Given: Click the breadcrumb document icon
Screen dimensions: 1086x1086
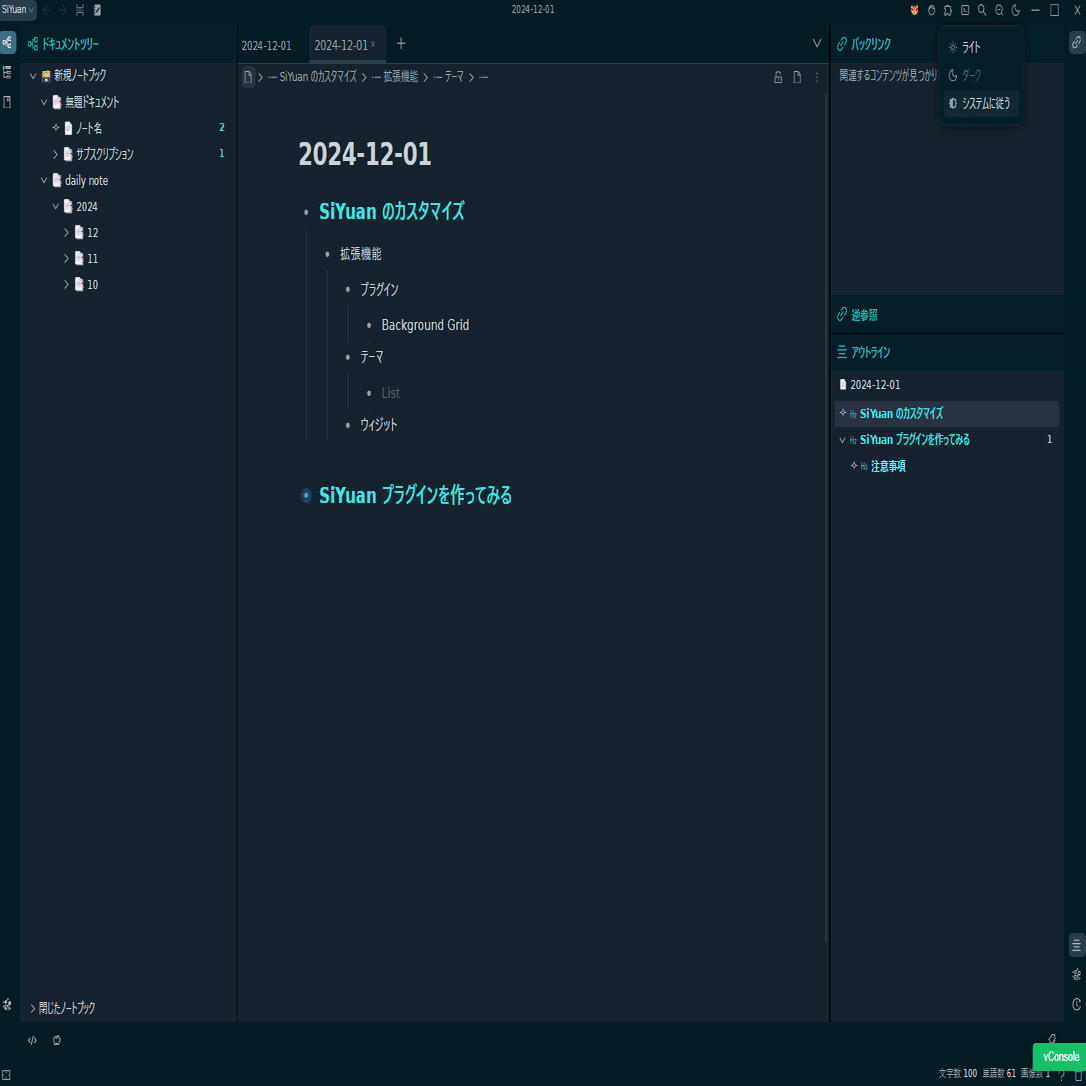Looking at the screenshot, I should click(x=248, y=77).
